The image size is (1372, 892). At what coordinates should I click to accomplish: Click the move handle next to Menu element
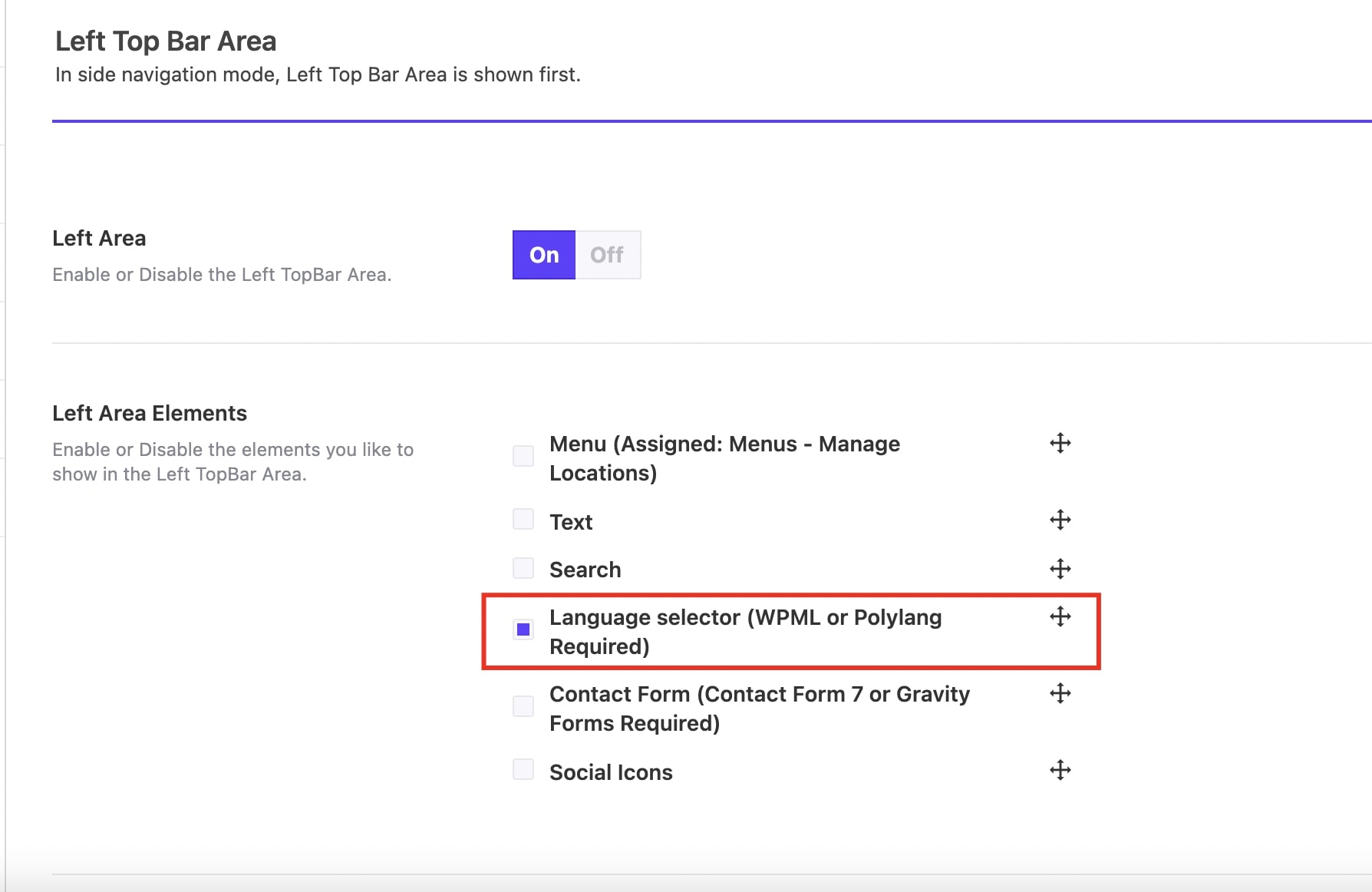(x=1060, y=443)
